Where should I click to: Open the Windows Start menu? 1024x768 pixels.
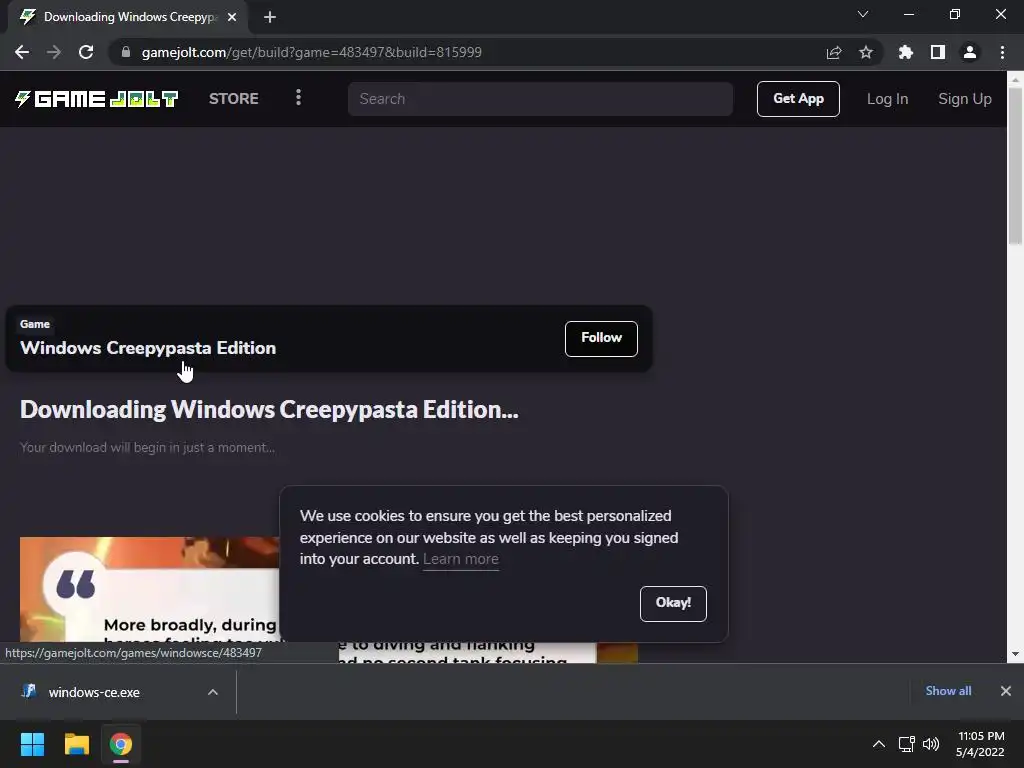tap(32, 744)
